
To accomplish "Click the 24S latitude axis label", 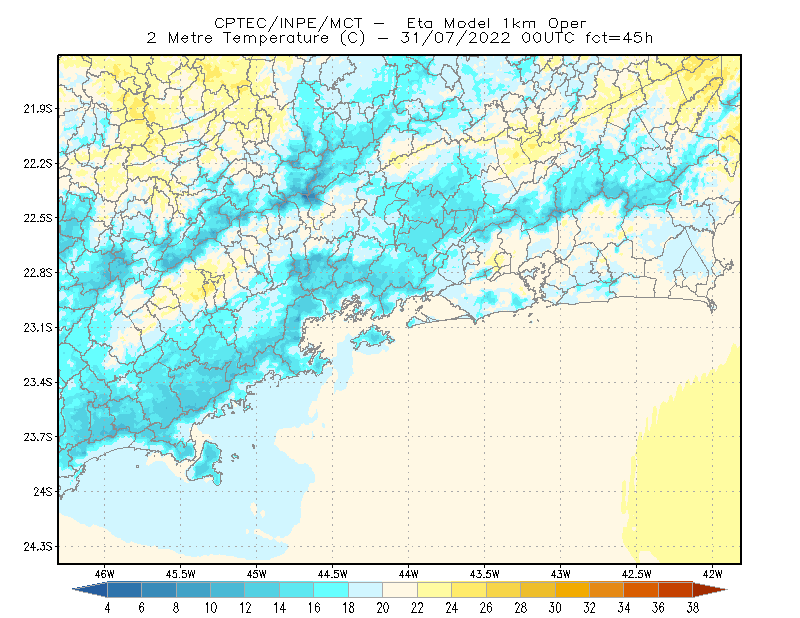I will pyautogui.click(x=43, y=491).
